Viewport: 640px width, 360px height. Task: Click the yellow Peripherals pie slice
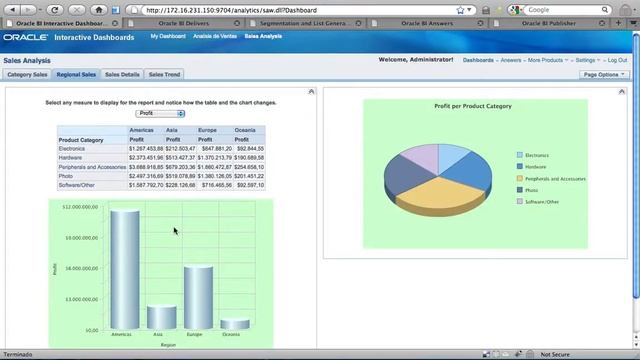coord(440,193)
